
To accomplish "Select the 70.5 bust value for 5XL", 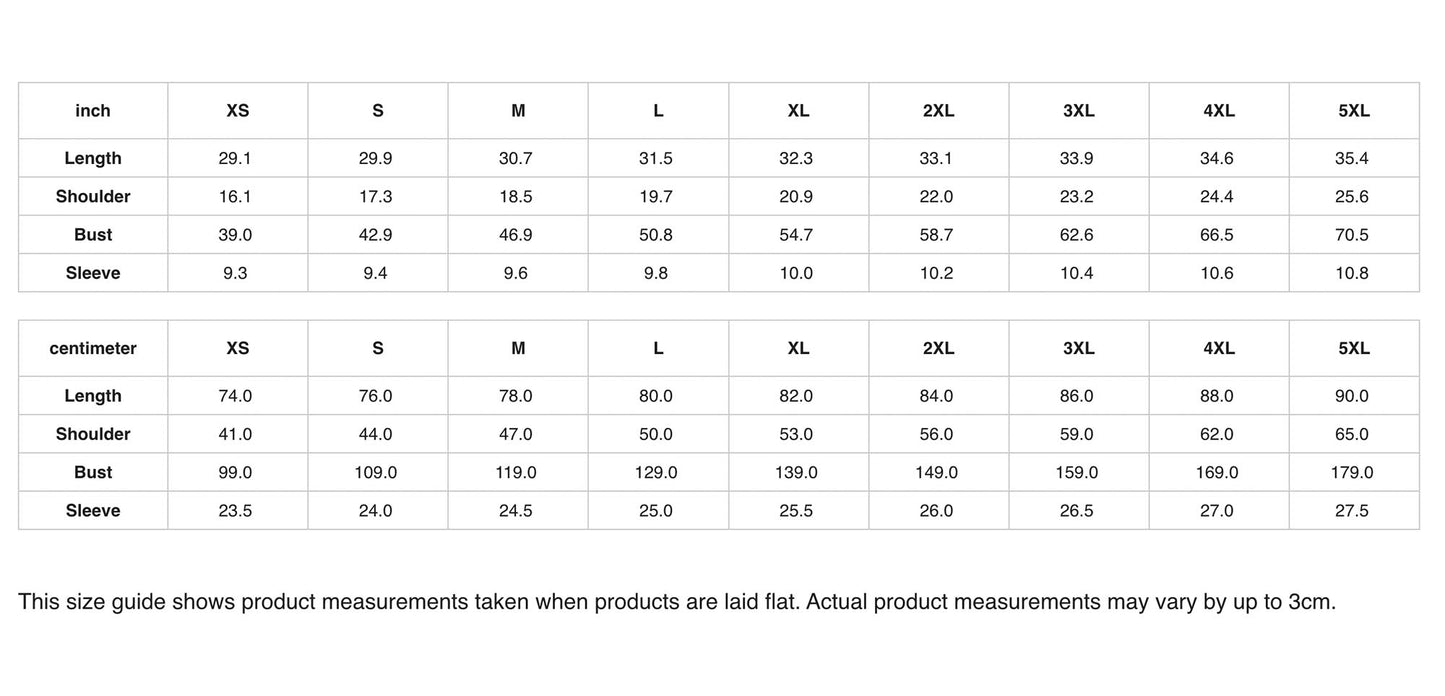I will (x=1351, y=235).
